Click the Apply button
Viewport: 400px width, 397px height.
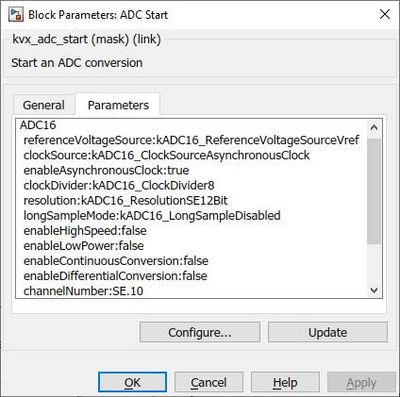coord(361,382)
